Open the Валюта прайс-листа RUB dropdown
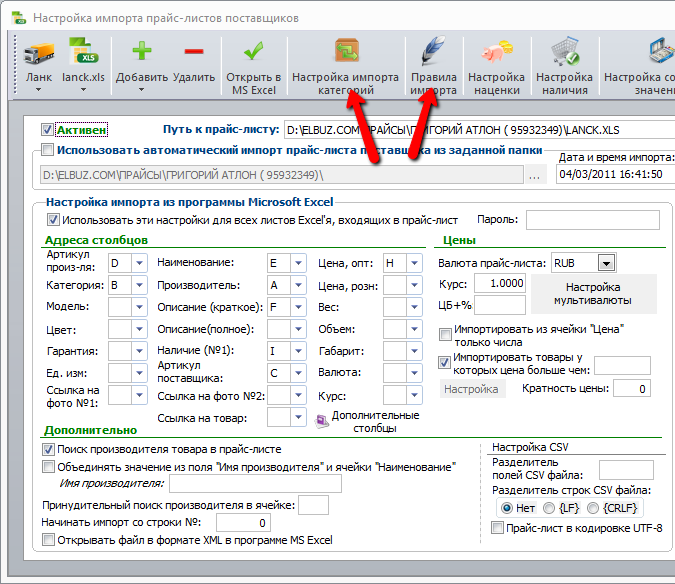Image resolution: width=675 pixels, height=584 pixels. [606, 263]
